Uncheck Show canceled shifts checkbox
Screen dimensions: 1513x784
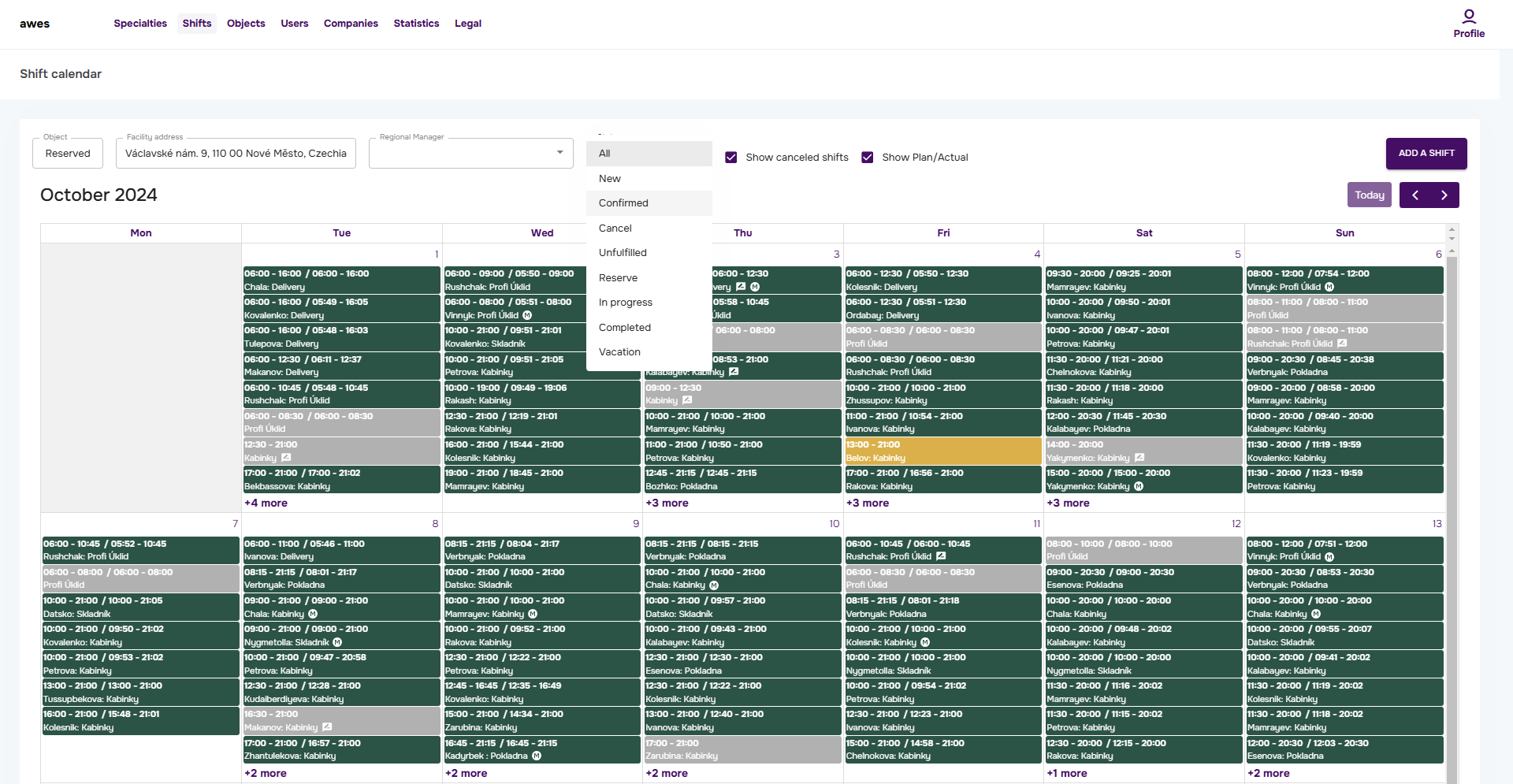731,158
